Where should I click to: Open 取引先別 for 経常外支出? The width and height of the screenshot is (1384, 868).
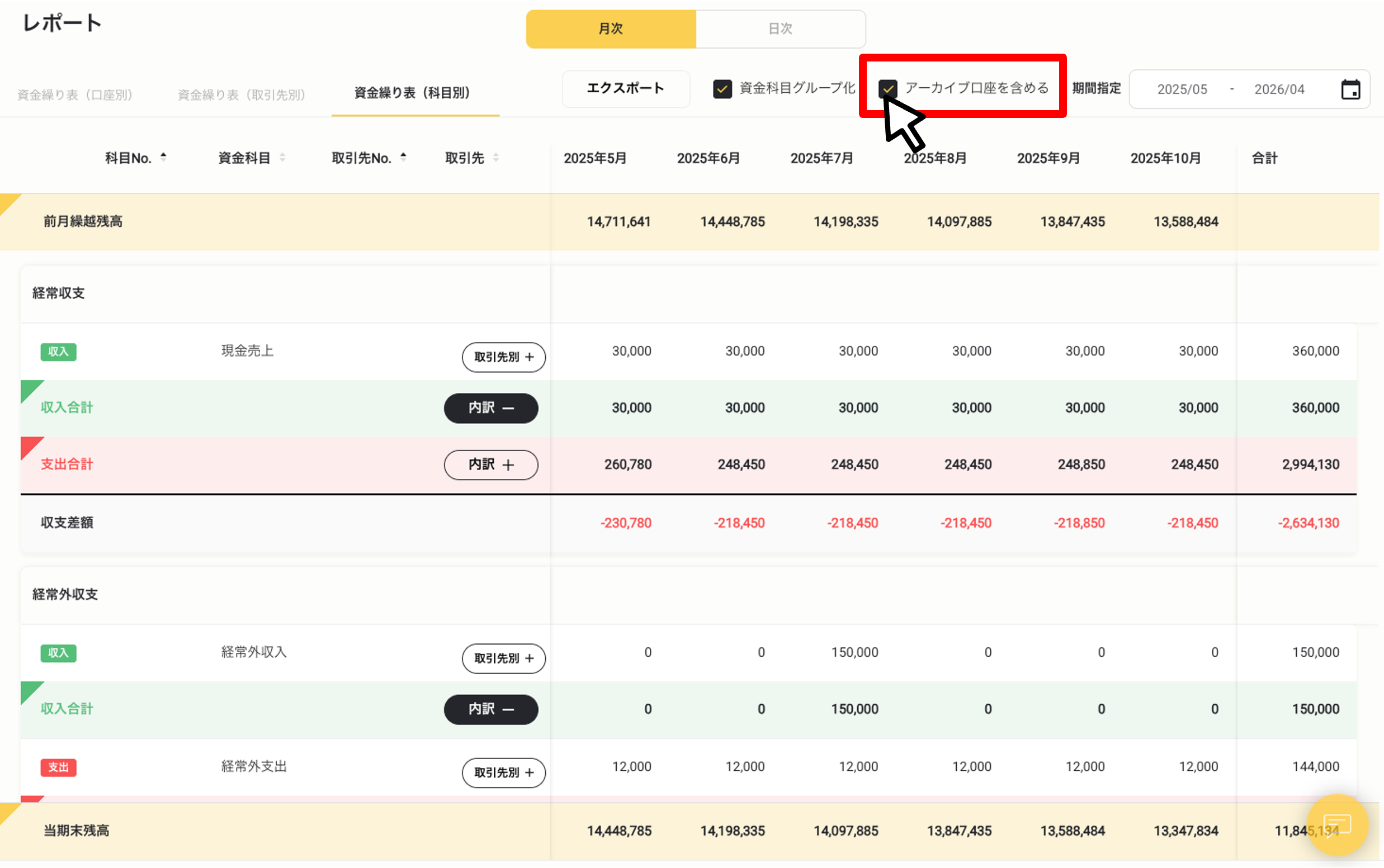click(x=503, y=772)
